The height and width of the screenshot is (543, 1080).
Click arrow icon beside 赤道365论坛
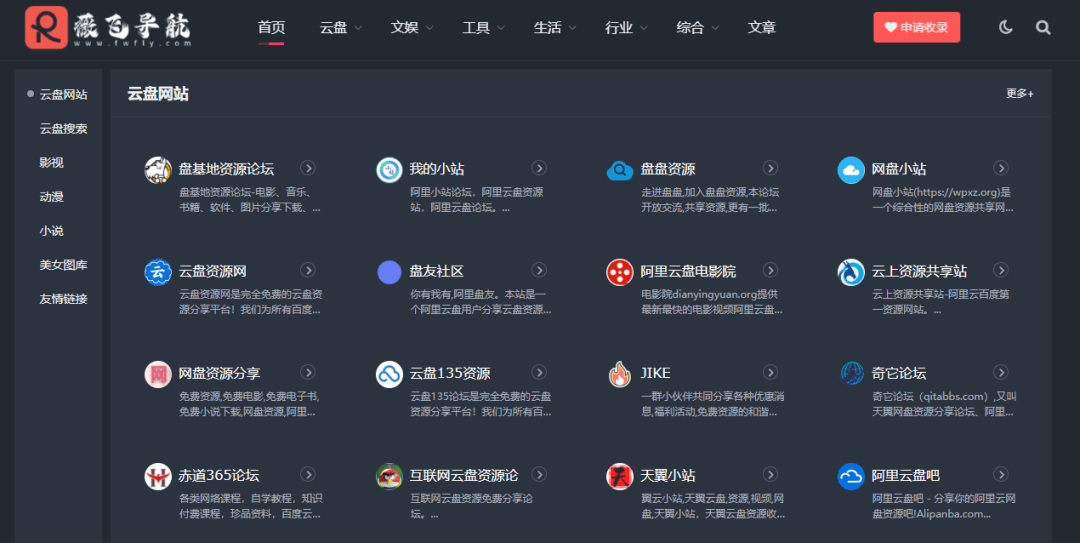click(308, 474)
